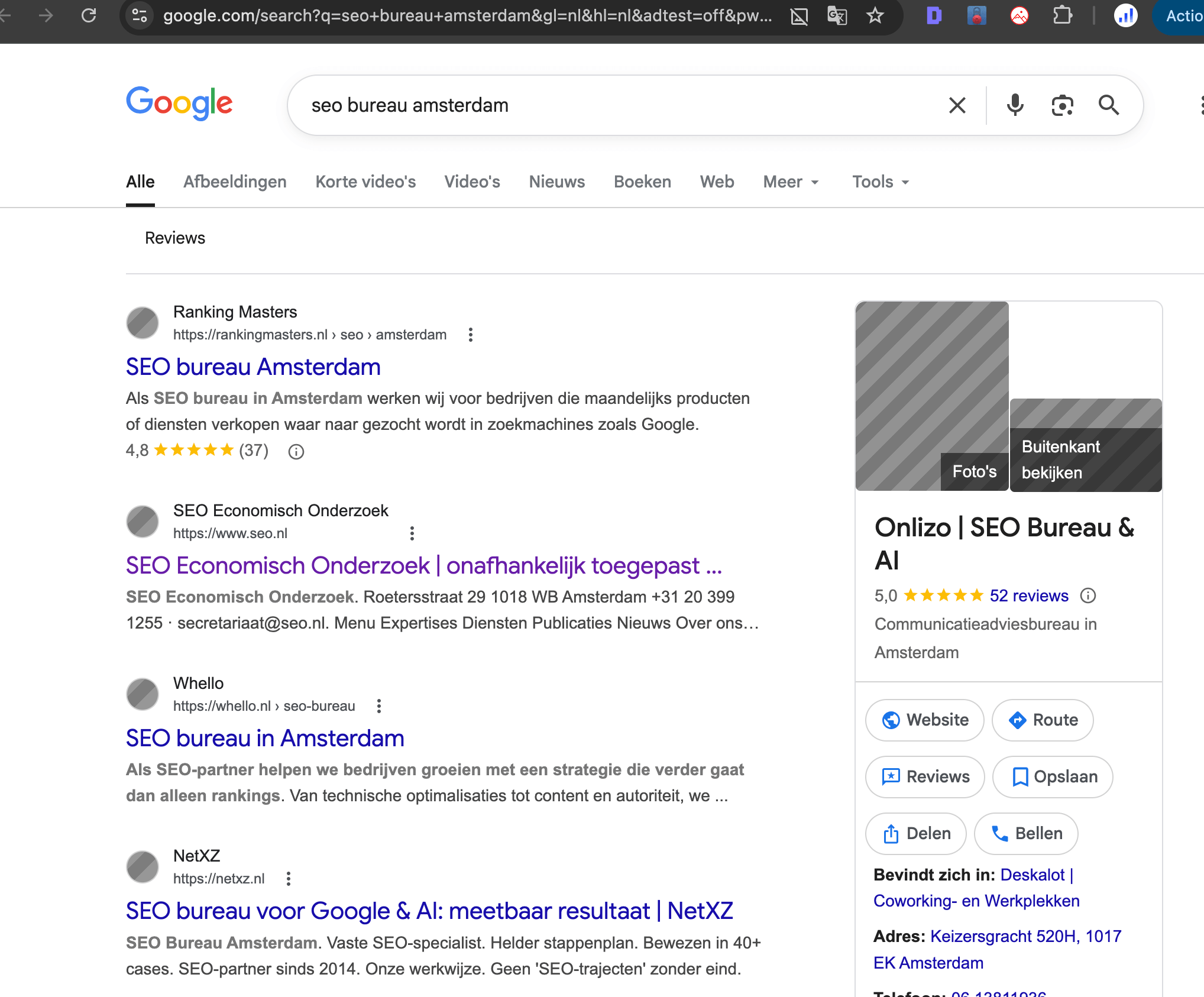Screen dimensions: 1204x997
Task: Click the Website button for Onlizo
Action: click(x=925, y=720)
